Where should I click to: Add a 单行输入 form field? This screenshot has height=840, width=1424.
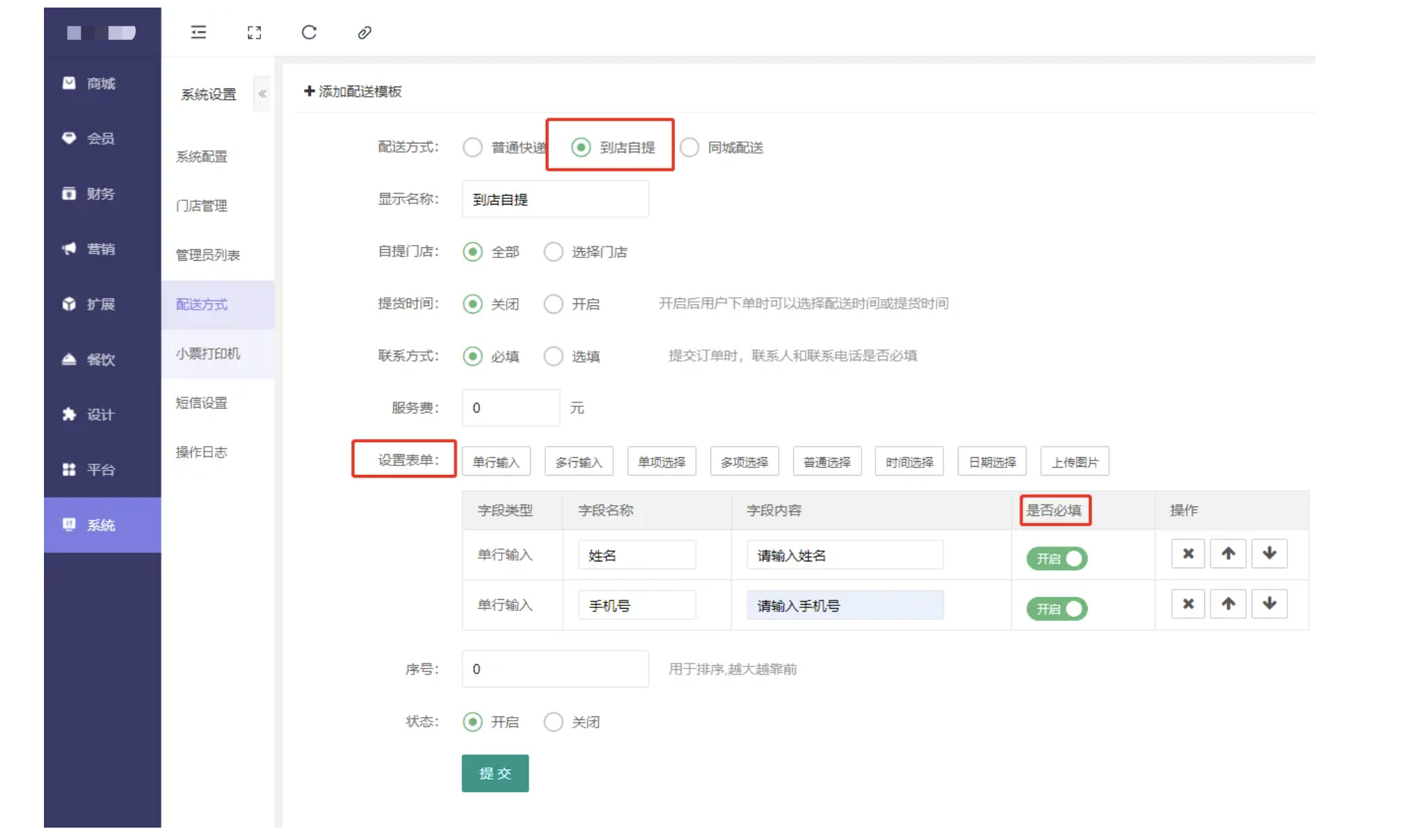coord(496,462)
